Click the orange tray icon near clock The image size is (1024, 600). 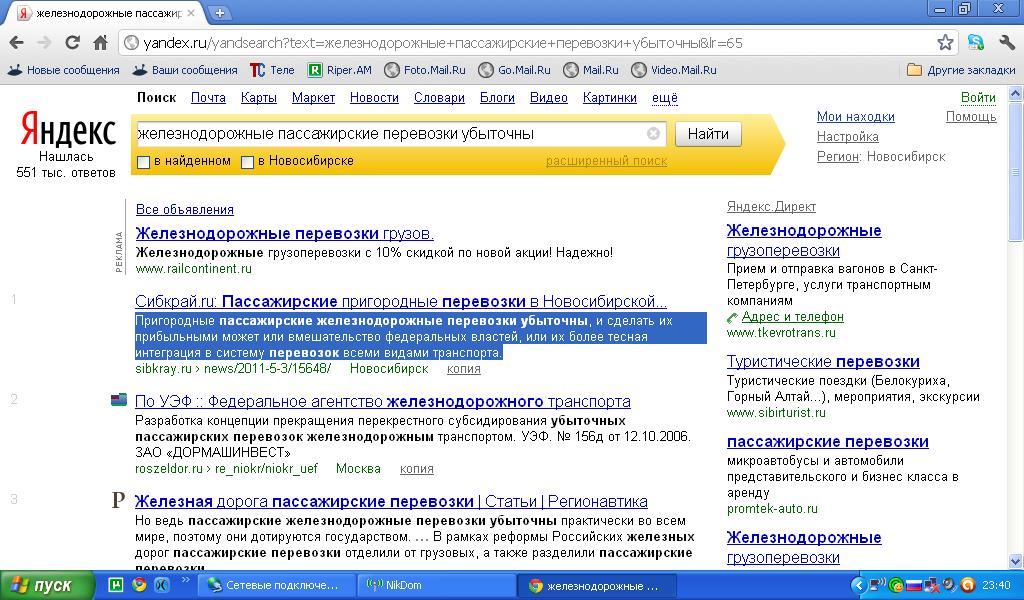pyautogui.click(x=968, y=586)
